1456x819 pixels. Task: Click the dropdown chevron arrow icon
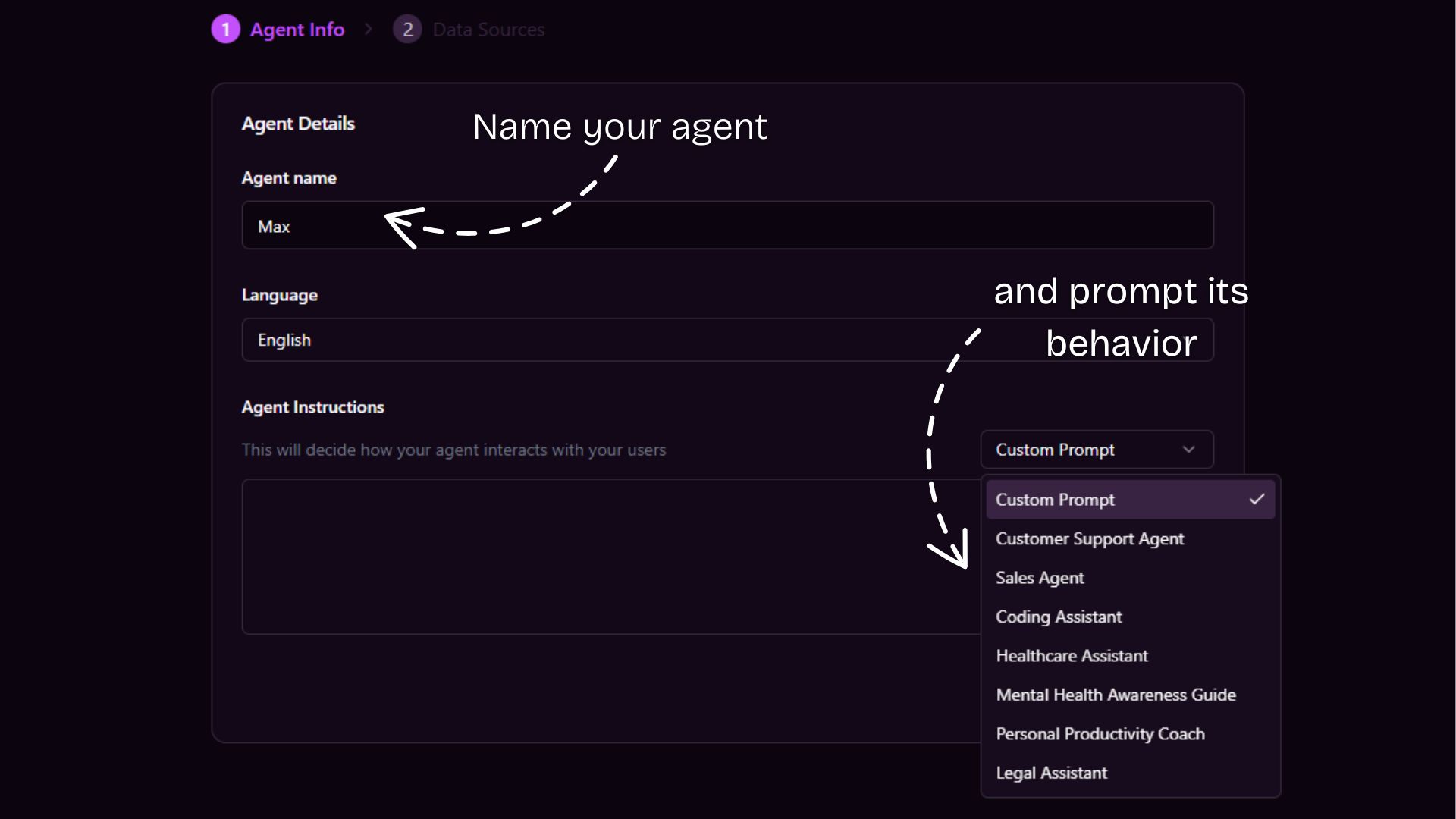point(1188,450)
